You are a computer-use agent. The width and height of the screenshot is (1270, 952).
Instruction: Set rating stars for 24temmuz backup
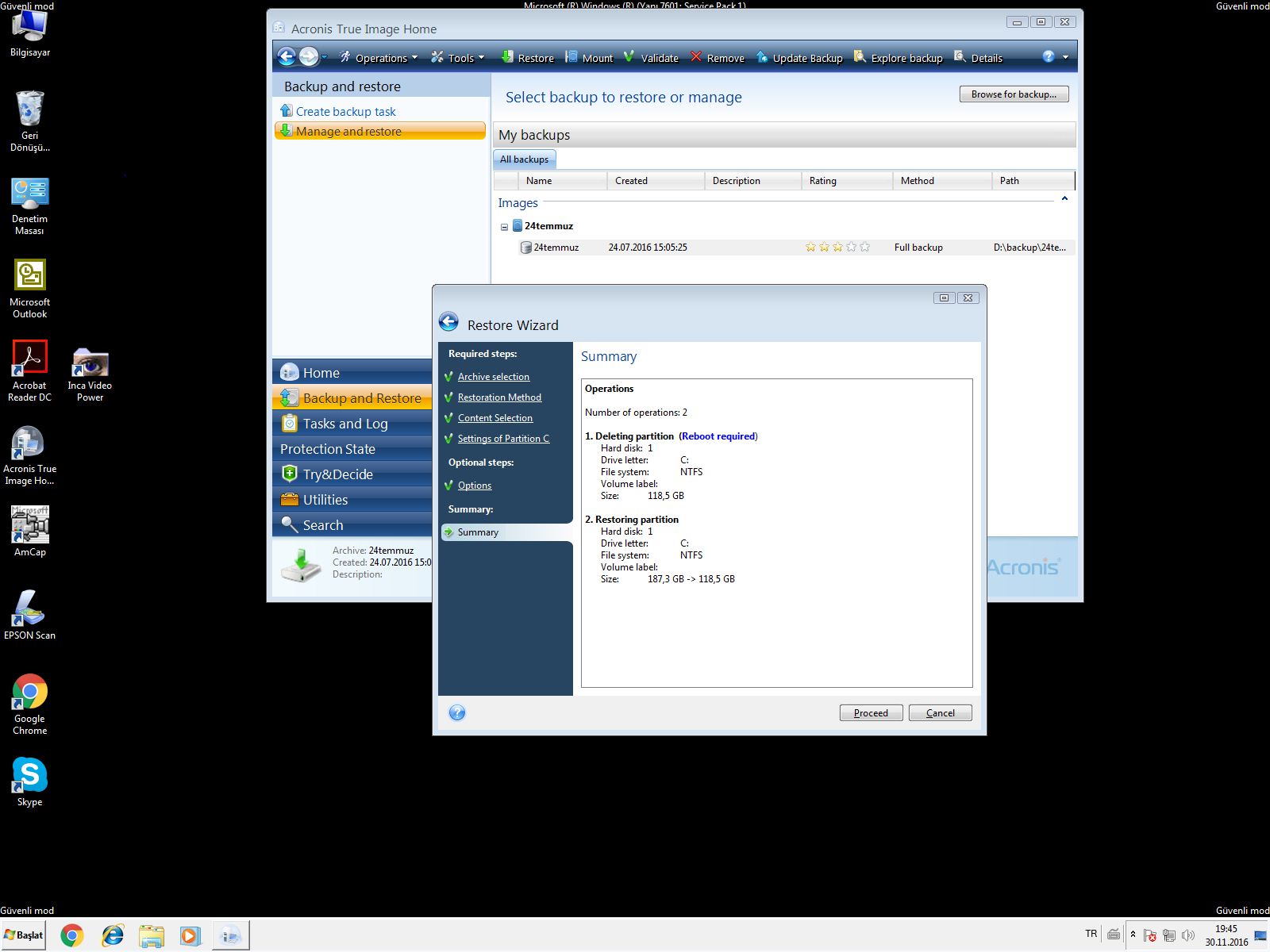click(x=837, y=248)
